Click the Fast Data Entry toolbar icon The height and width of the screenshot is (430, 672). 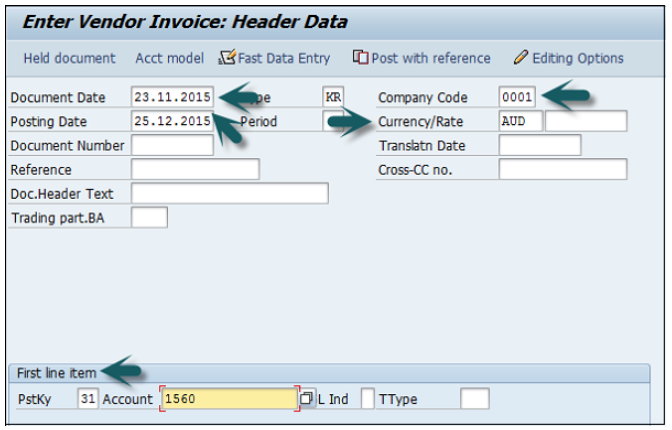point(226,58)
